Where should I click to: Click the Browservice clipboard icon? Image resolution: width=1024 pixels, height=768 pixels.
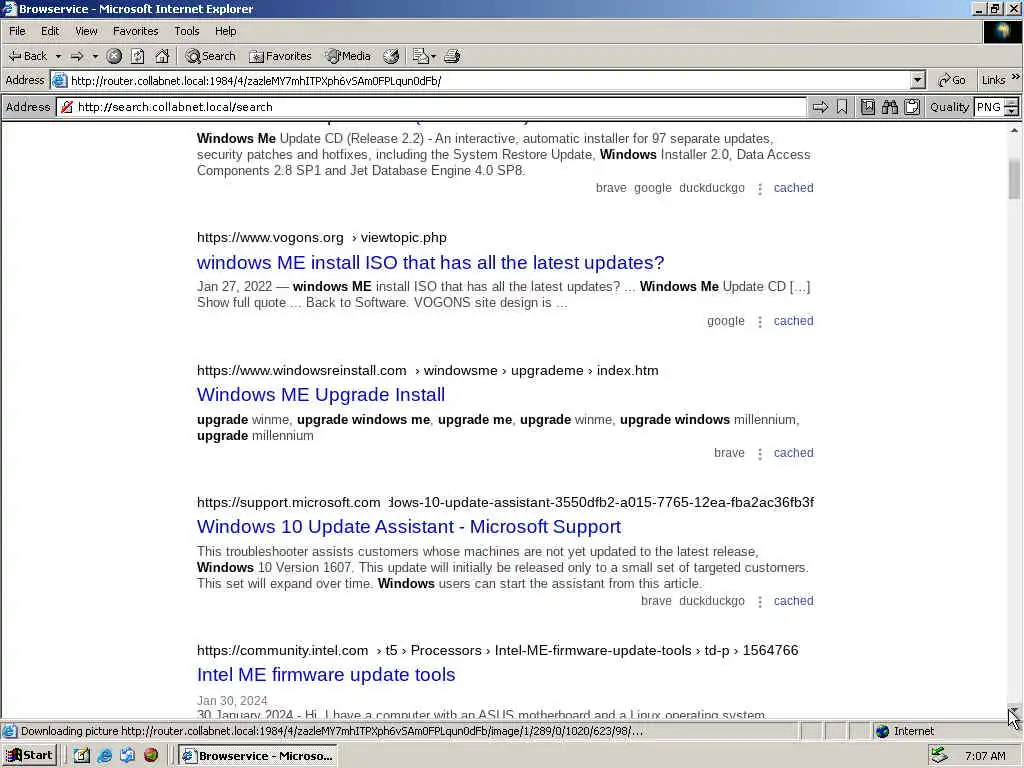(912, 107)
